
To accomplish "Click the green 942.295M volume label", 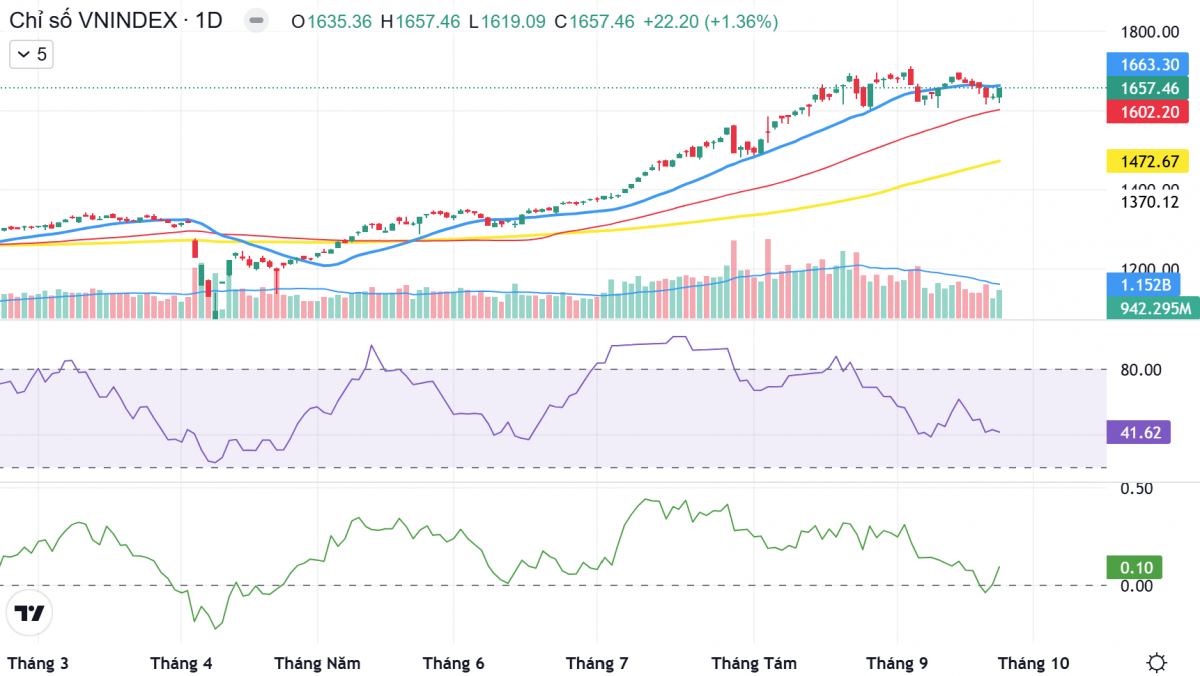I will (1152, 308).
